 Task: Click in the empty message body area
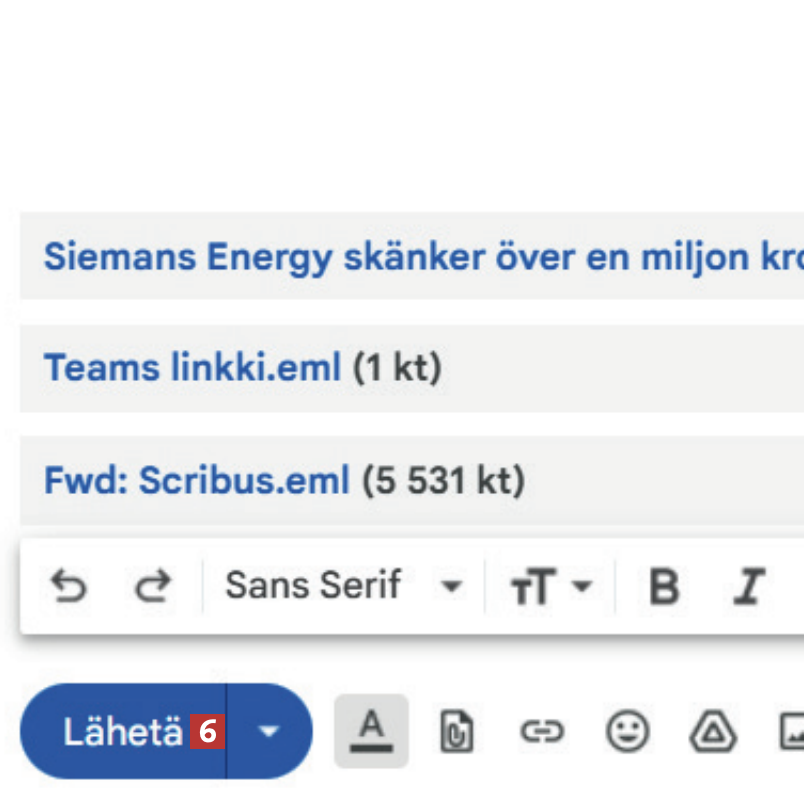tap(400, 110)
